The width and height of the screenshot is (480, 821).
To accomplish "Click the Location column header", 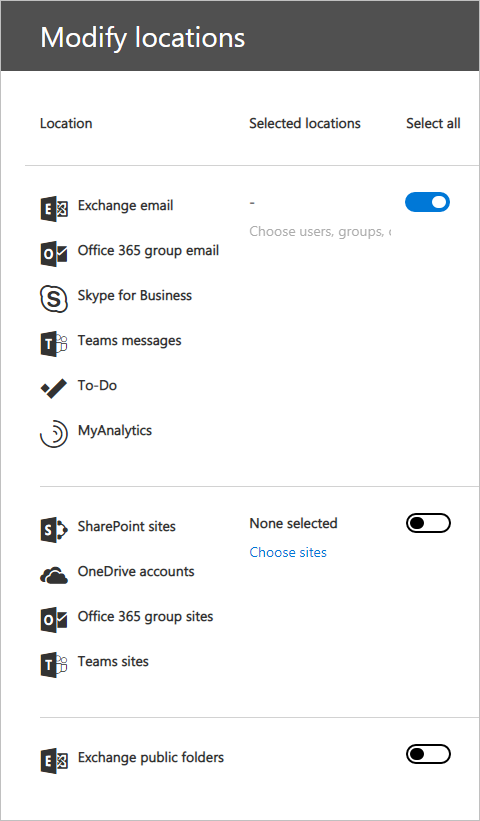I will point(66,124).
